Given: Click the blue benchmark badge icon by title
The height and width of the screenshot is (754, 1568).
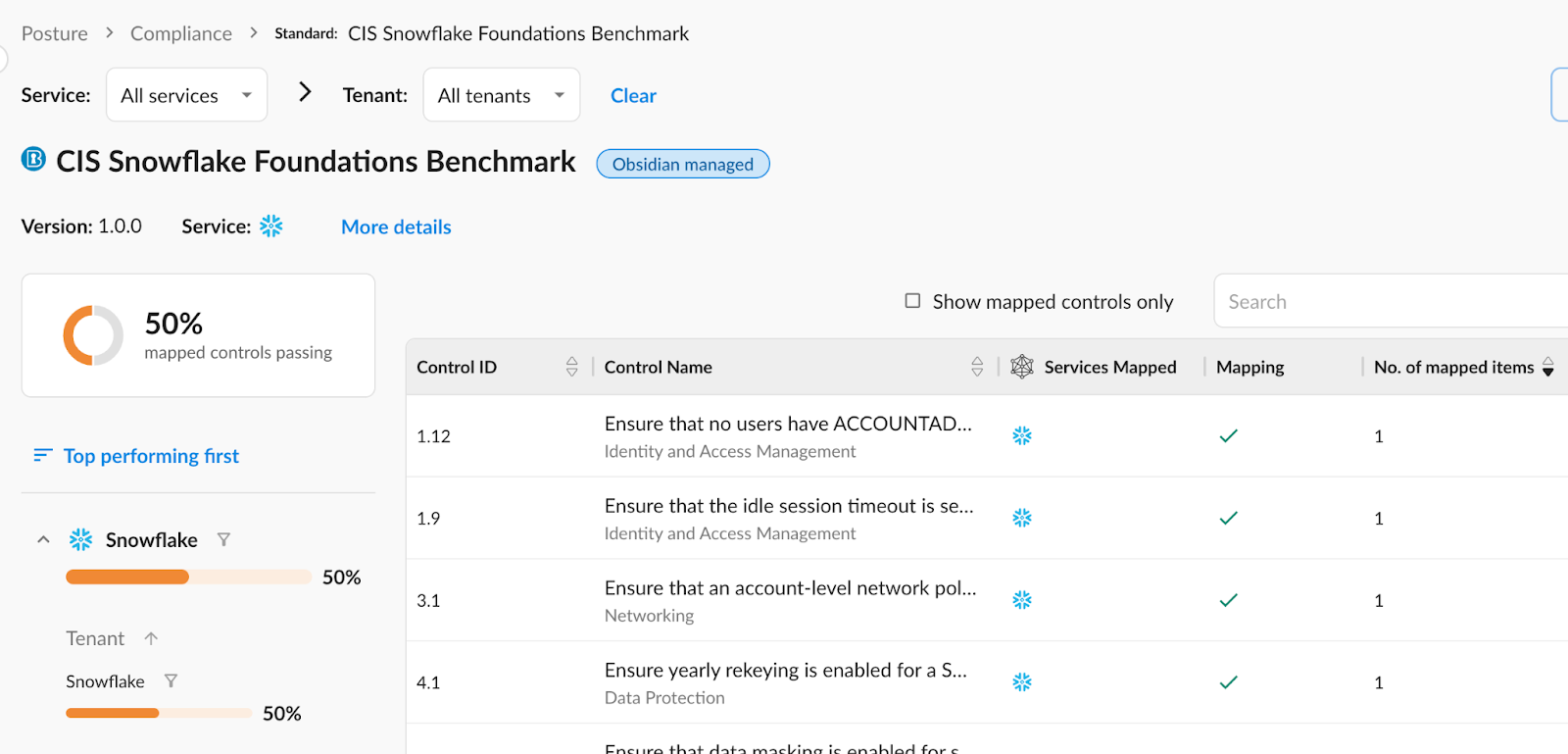Looking at the screenshot, I should click(33, 159).
